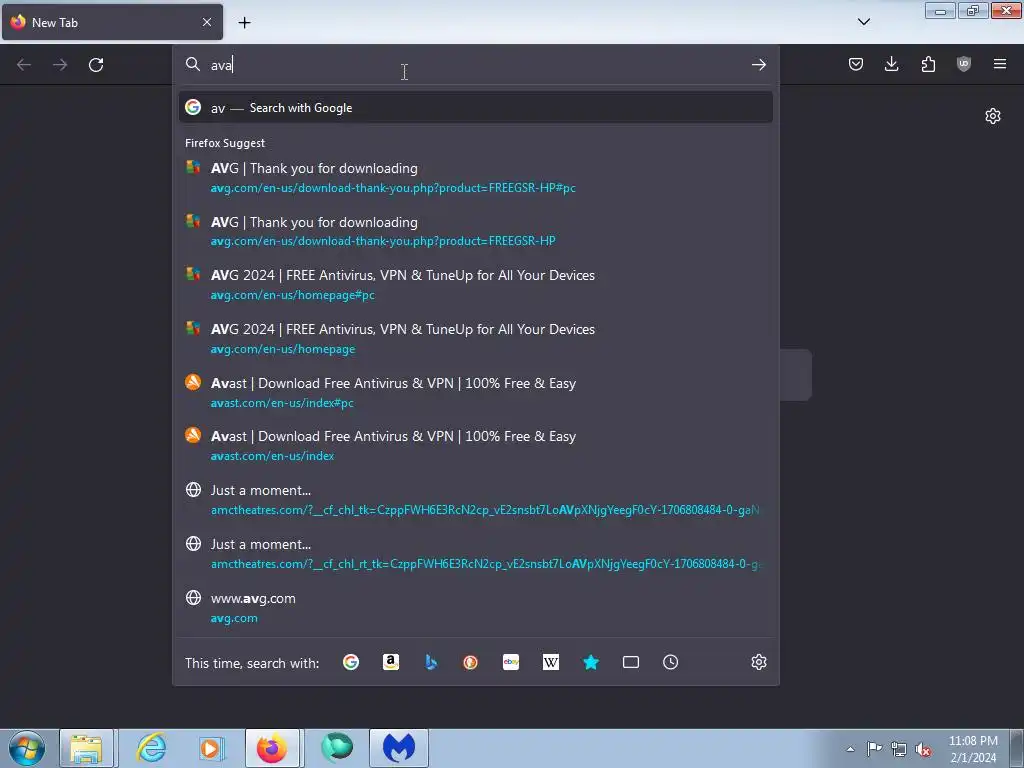The width and height of the screenshot is (1024, 768).
Task: Open the Firefox hamburger application menu
Action: coord(1000,64)
